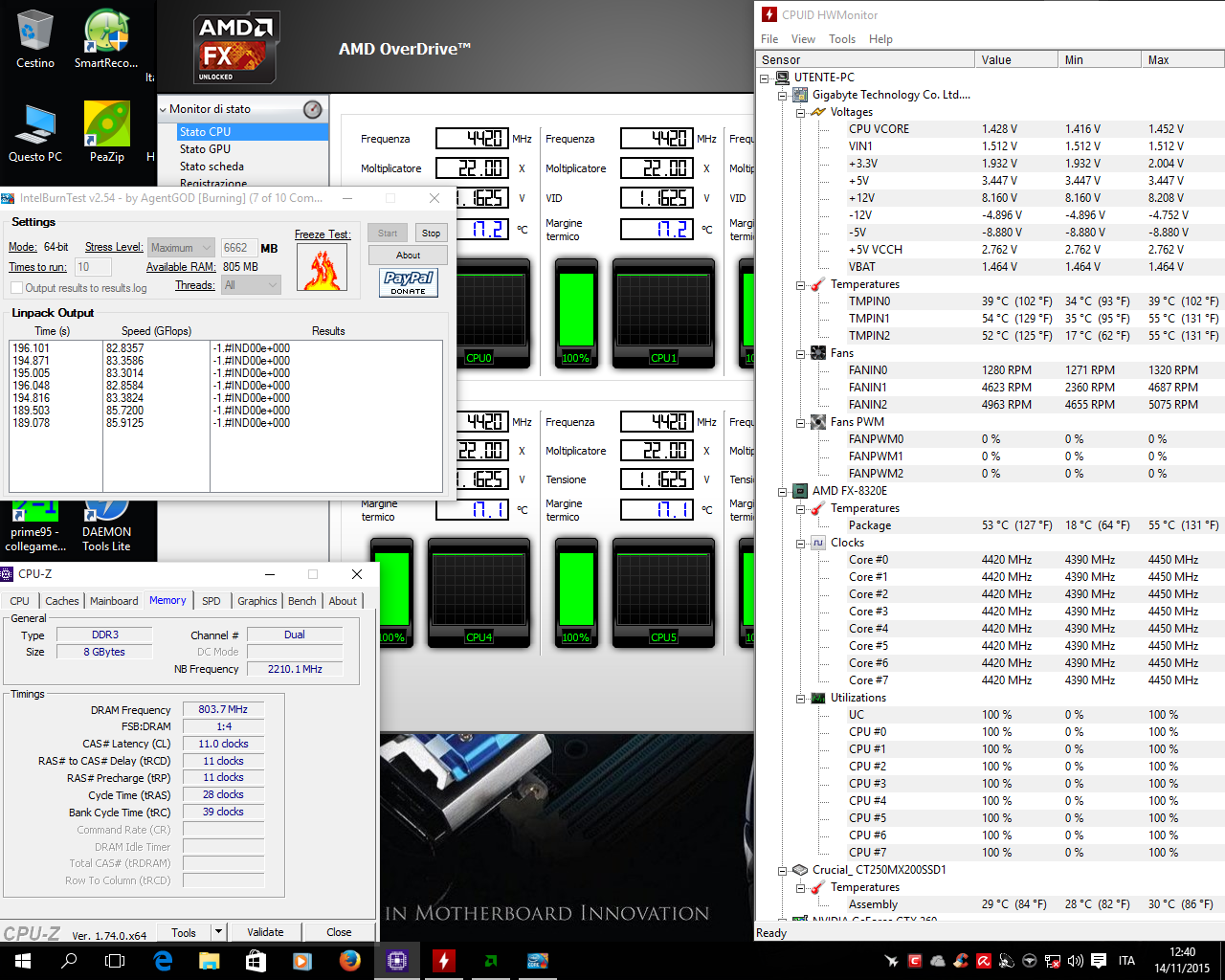Collapse the Clocks node in HWMonitor
Viewport: 1225px width, 980px height.
click(x=800, y=543)
